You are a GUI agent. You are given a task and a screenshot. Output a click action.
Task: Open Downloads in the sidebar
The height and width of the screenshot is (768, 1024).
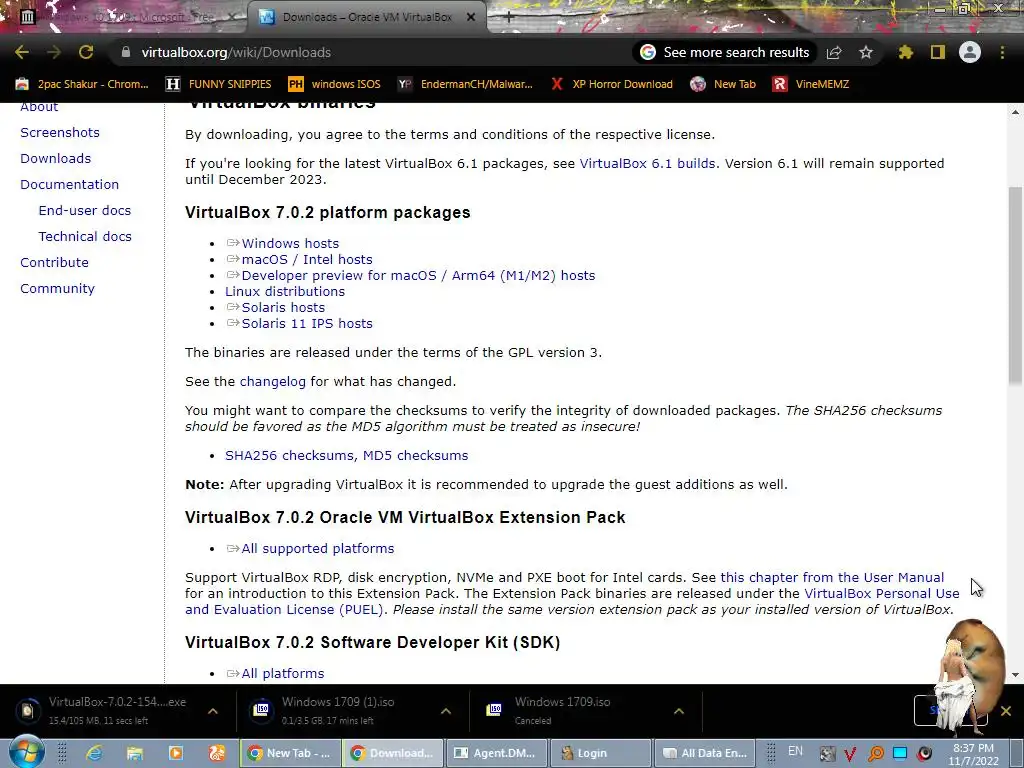(56, 159)
